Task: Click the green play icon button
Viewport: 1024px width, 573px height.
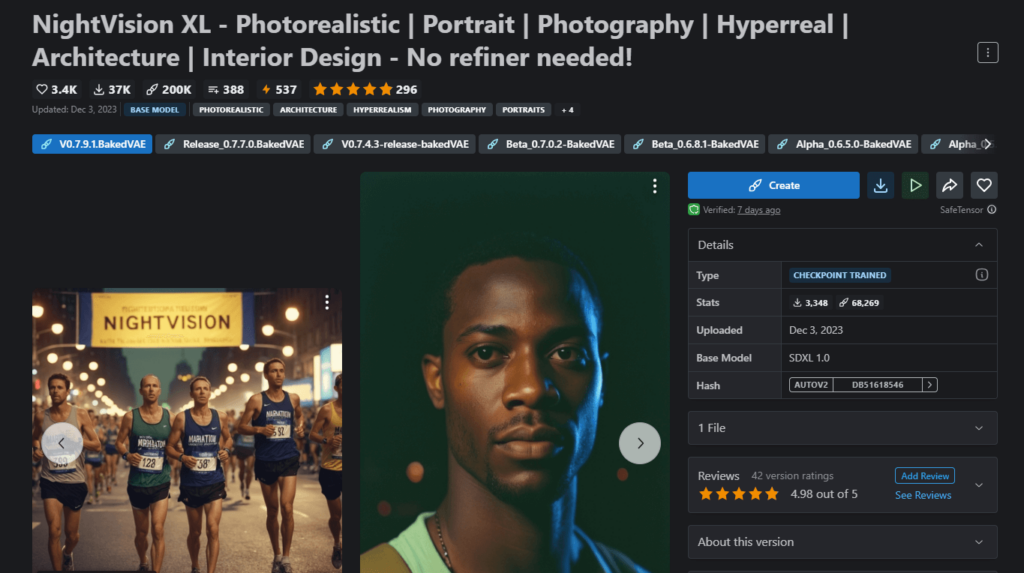Action: coord(915,185)
